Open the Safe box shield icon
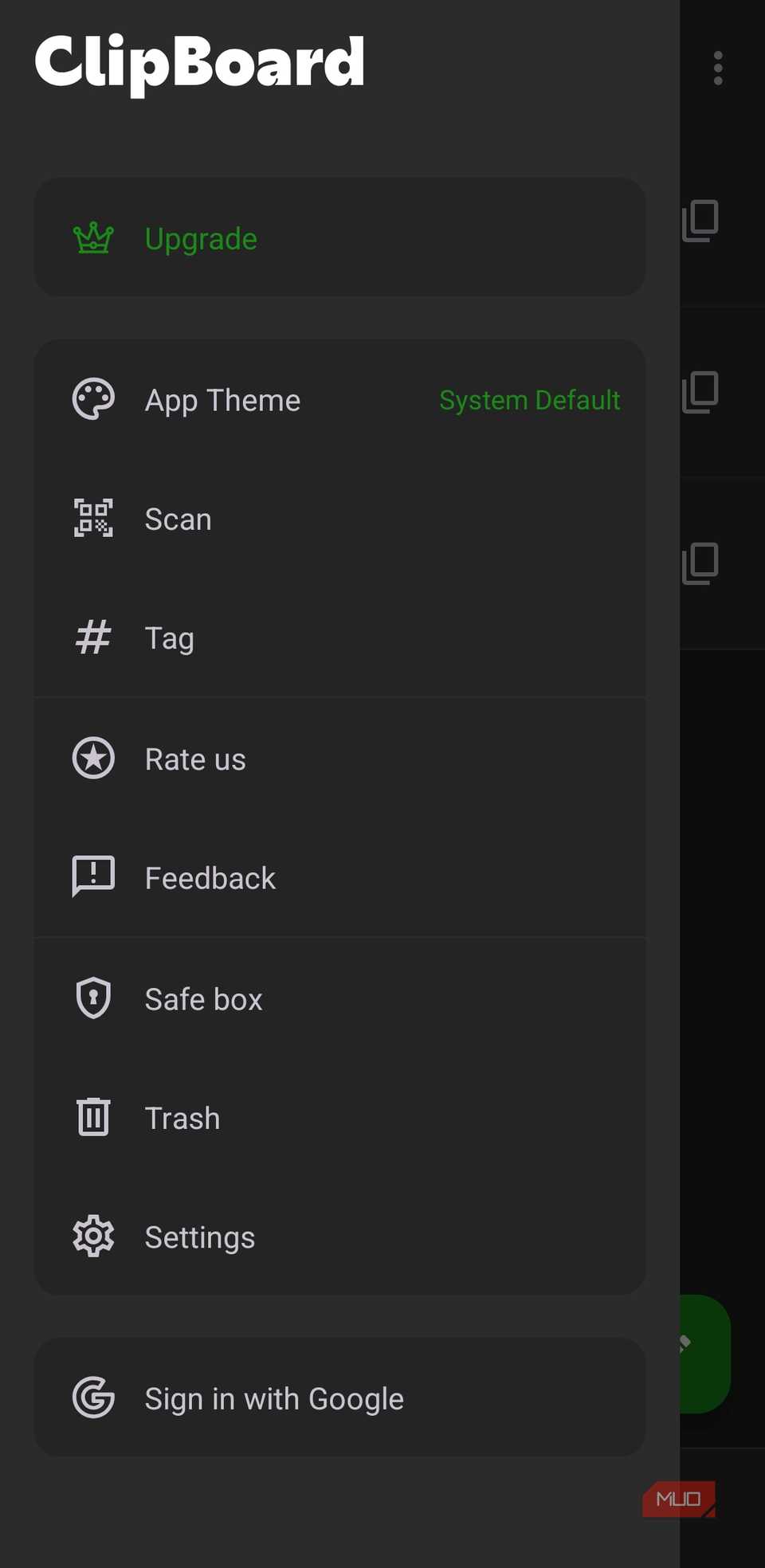Screen dimensions: 765x1568 [x=92, y=998]
